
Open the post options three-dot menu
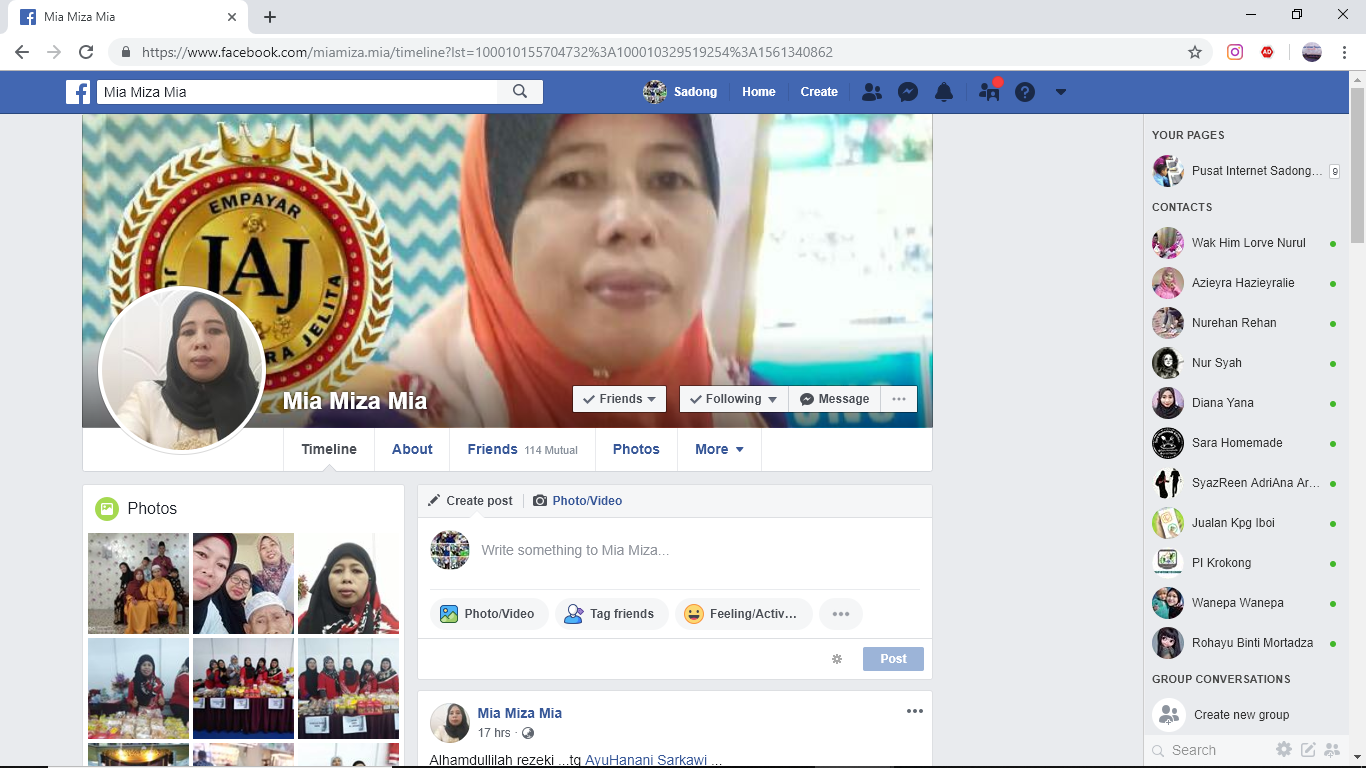[914, 711]
